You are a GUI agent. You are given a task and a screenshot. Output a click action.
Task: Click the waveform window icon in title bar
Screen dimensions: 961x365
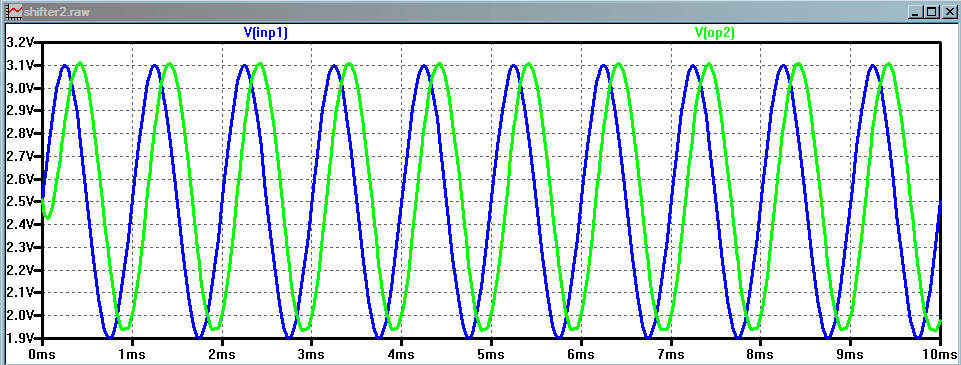pyautogui.click(x=13, y=12)
